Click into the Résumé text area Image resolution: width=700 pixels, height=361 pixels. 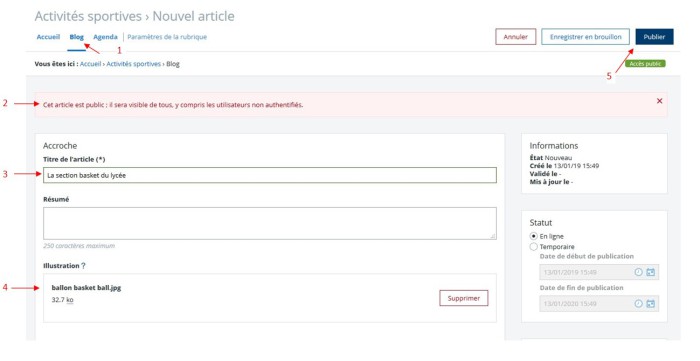(x=270, y=223)
